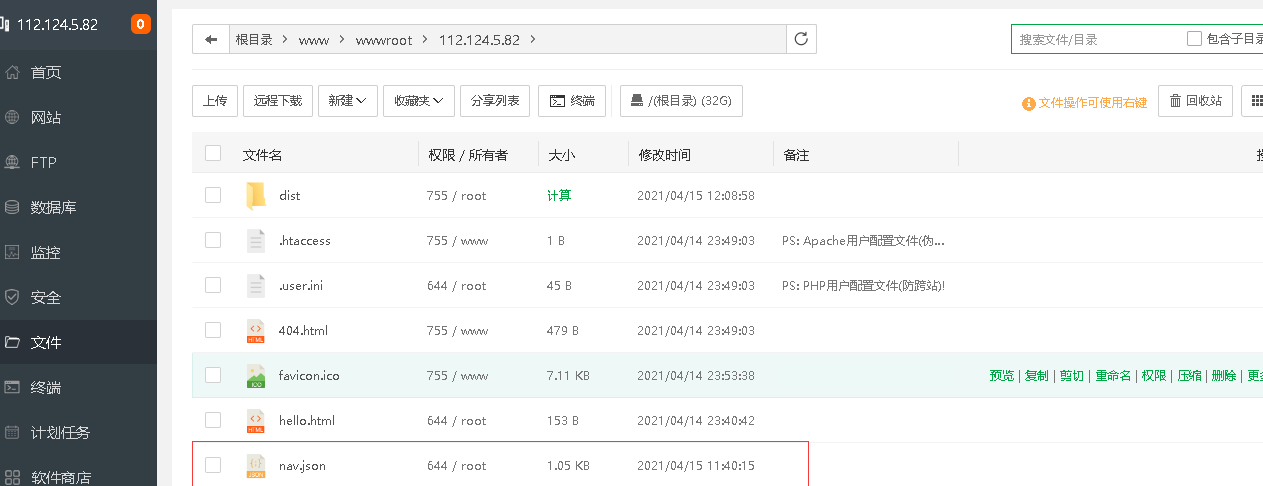
Task: Click 计算 size for dist folder
Action: tap(559, 195)
